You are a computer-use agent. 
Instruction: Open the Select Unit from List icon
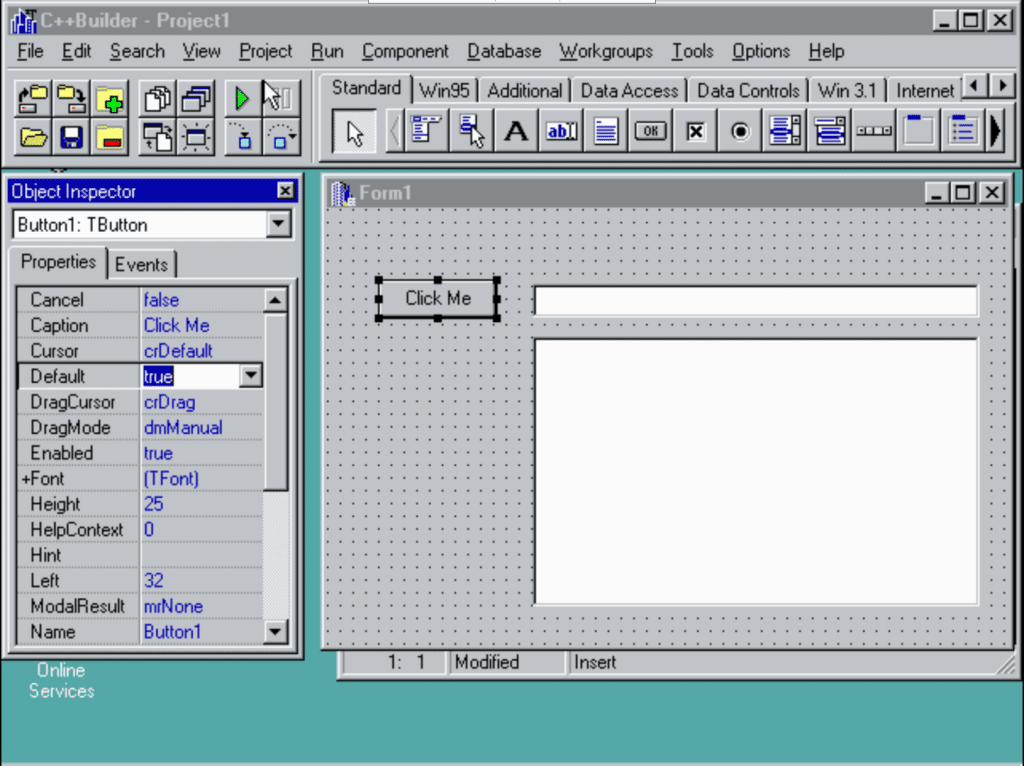(x=157, y=99)
